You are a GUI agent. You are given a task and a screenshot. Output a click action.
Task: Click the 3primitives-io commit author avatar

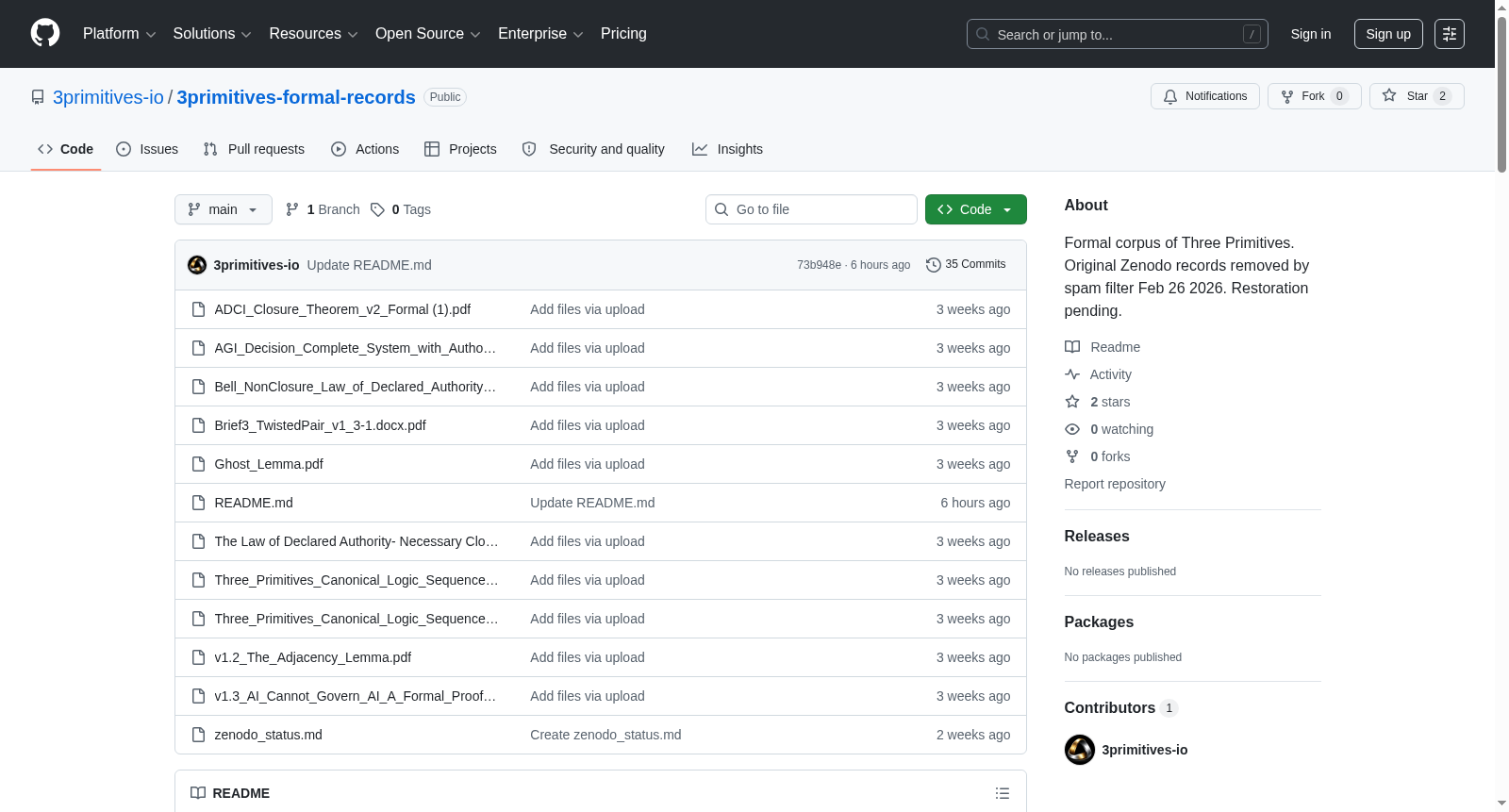197,265
